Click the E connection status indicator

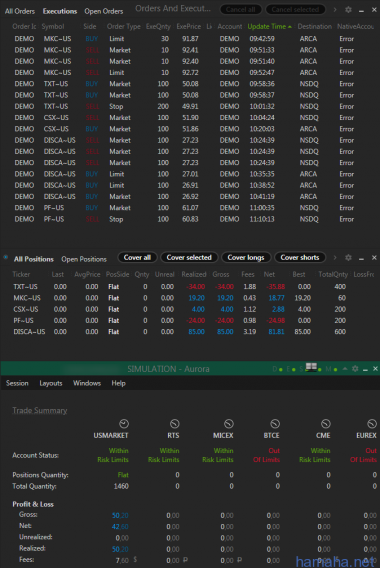coord(291,369)
